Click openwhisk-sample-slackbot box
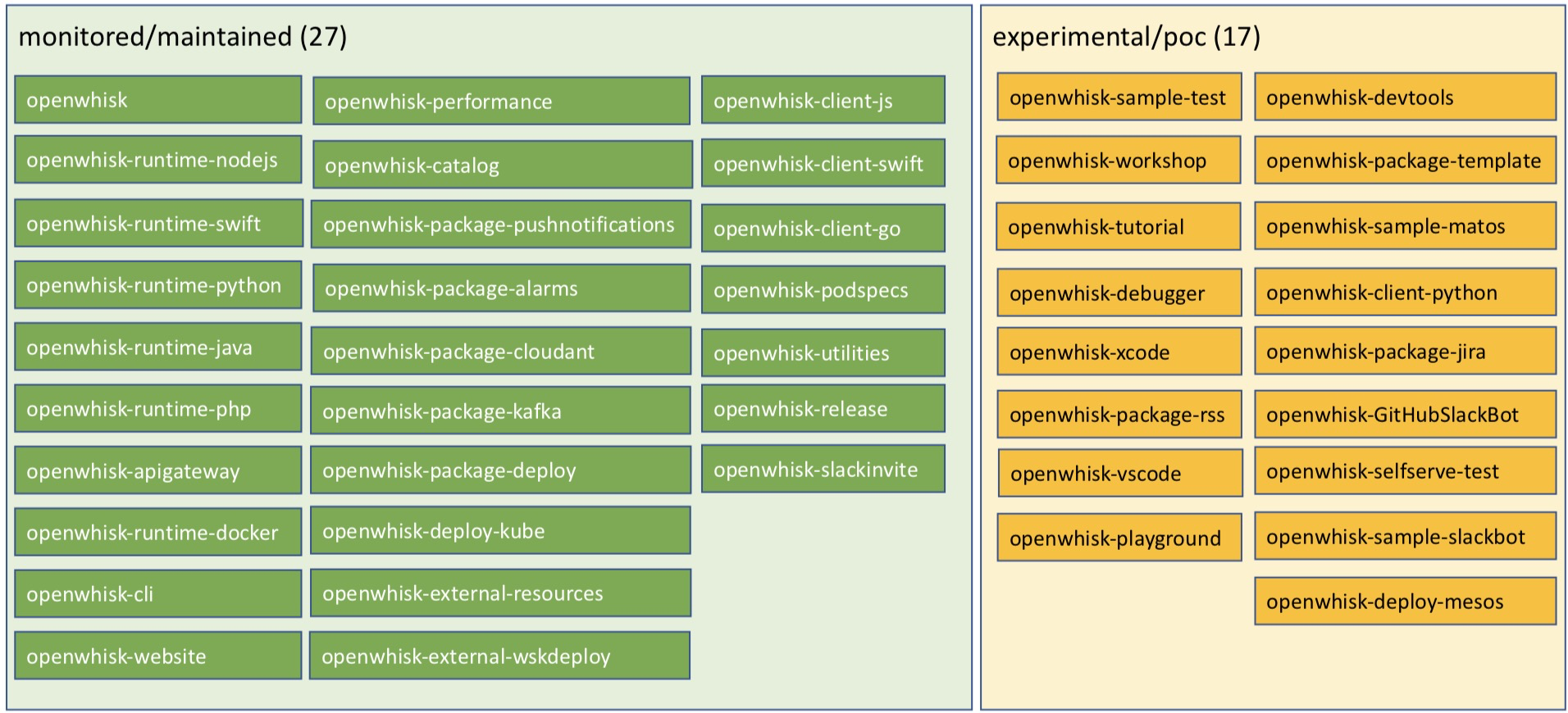1568x713 pixels. coord(1406,536)
